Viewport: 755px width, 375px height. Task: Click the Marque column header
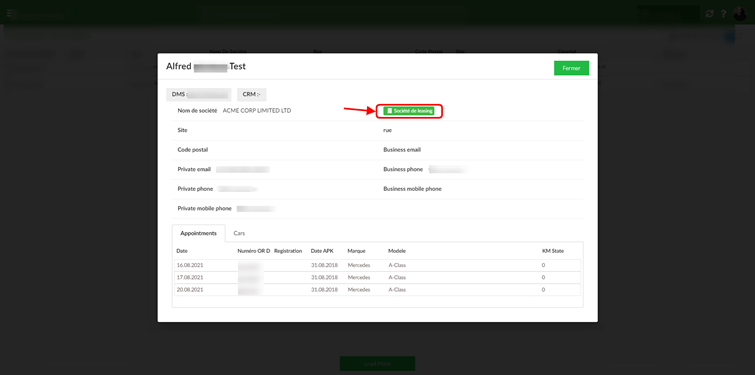(x=356, y=251)
